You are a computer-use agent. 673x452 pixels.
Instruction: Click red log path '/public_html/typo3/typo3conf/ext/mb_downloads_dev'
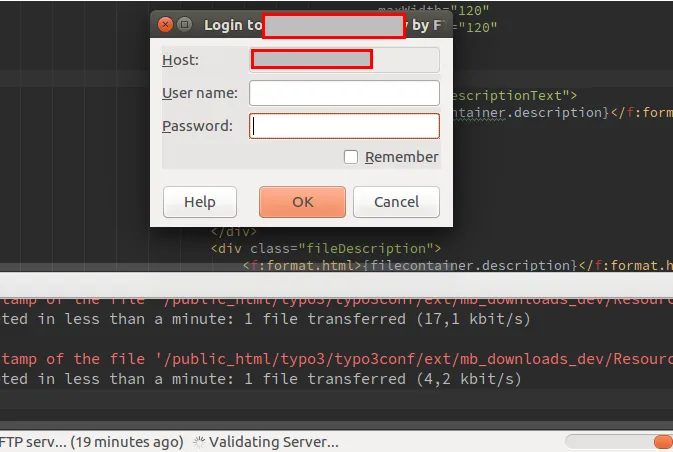tap(386, 359)
